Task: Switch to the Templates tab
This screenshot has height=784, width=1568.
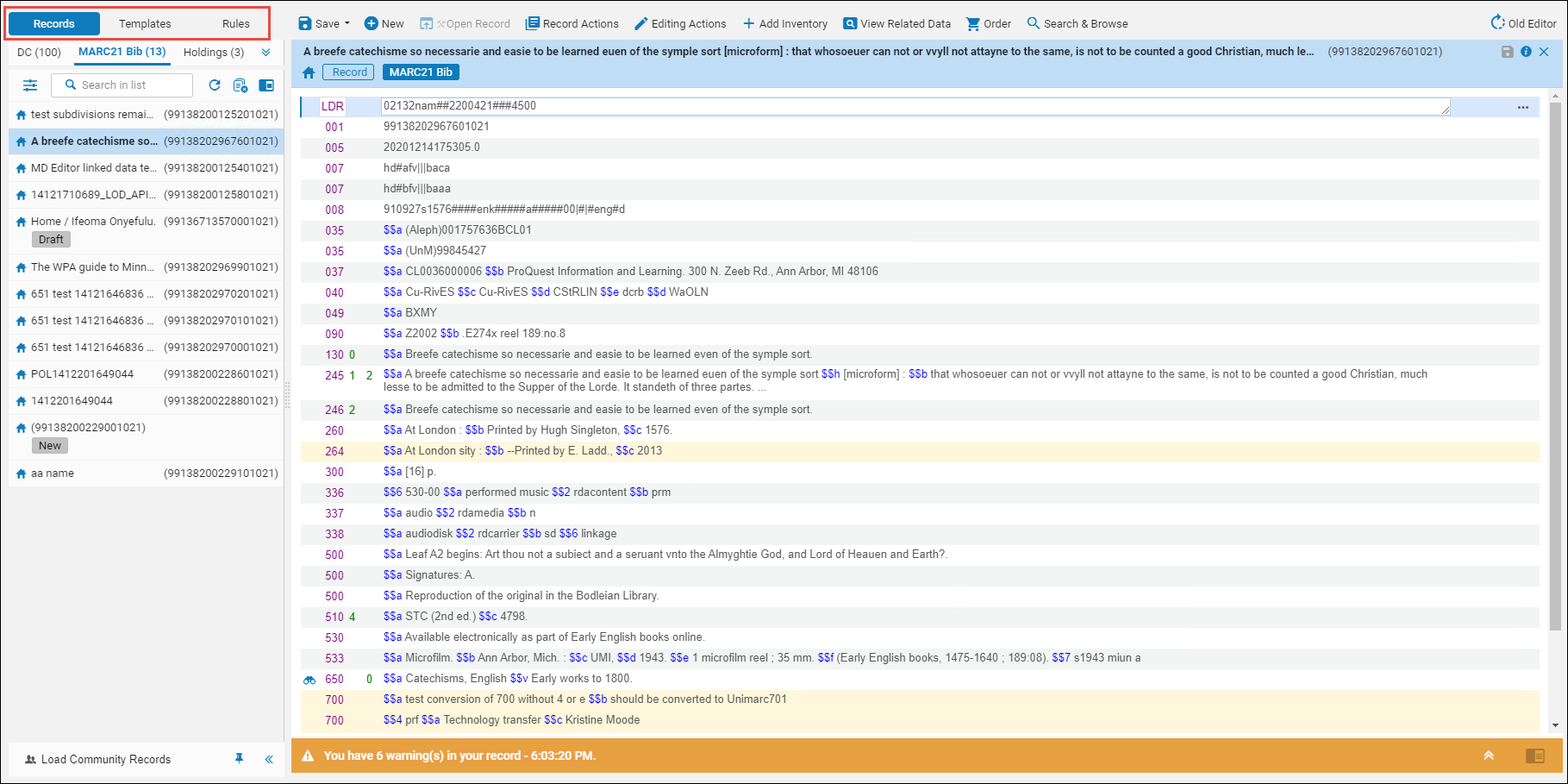Action: coord(145,24)
